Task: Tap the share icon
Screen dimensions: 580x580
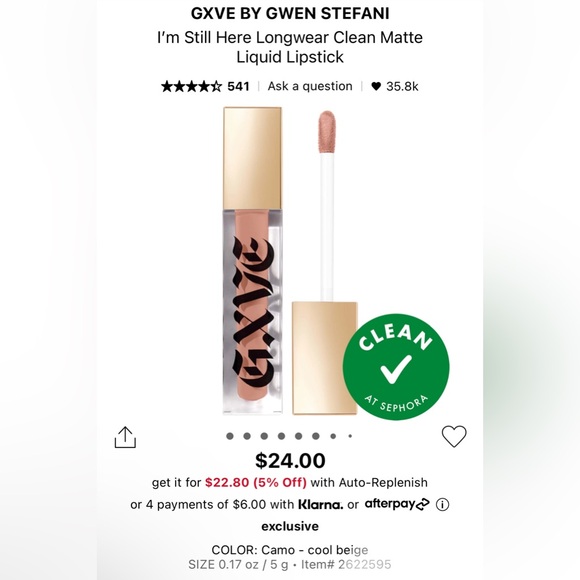Action: coord(125,437)
